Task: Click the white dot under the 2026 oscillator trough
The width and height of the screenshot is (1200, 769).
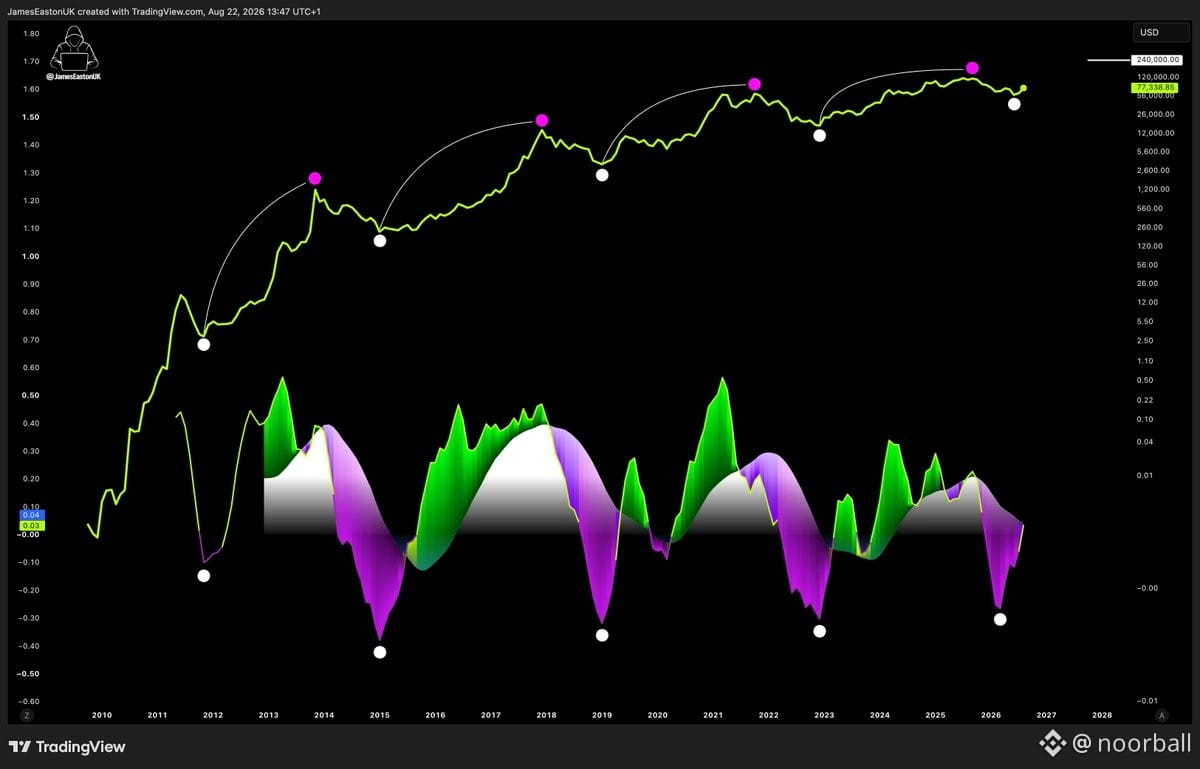Action: (x=1000, y=619)
